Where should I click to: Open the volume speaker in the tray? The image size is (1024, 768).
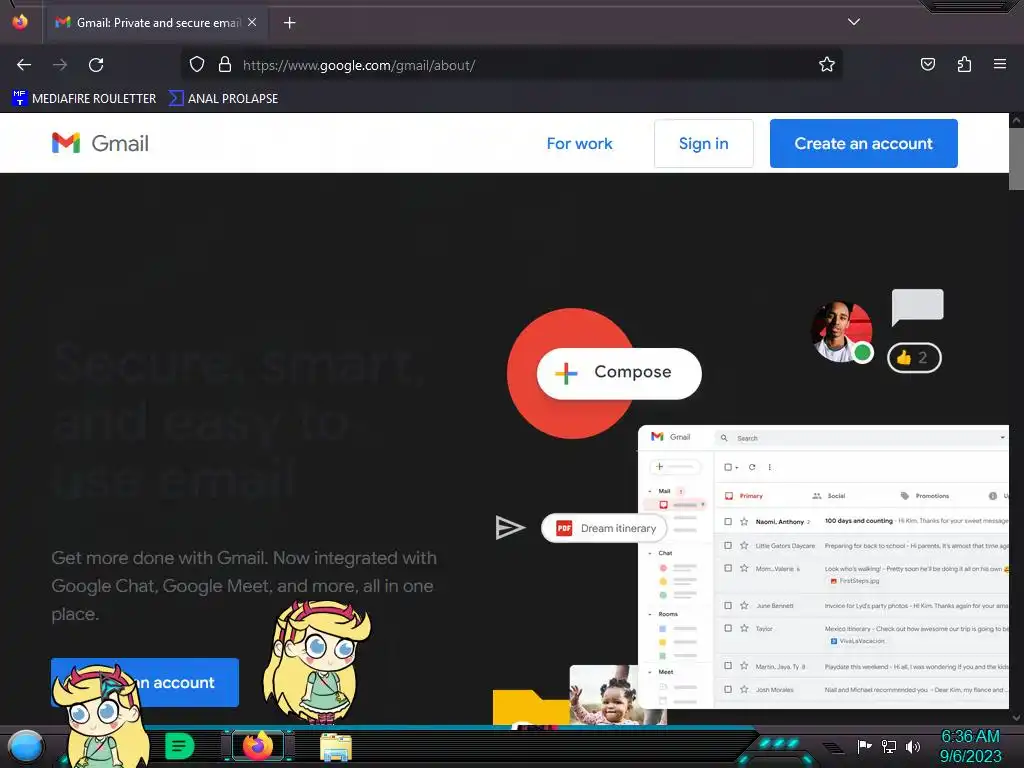[x=913, y=746]
